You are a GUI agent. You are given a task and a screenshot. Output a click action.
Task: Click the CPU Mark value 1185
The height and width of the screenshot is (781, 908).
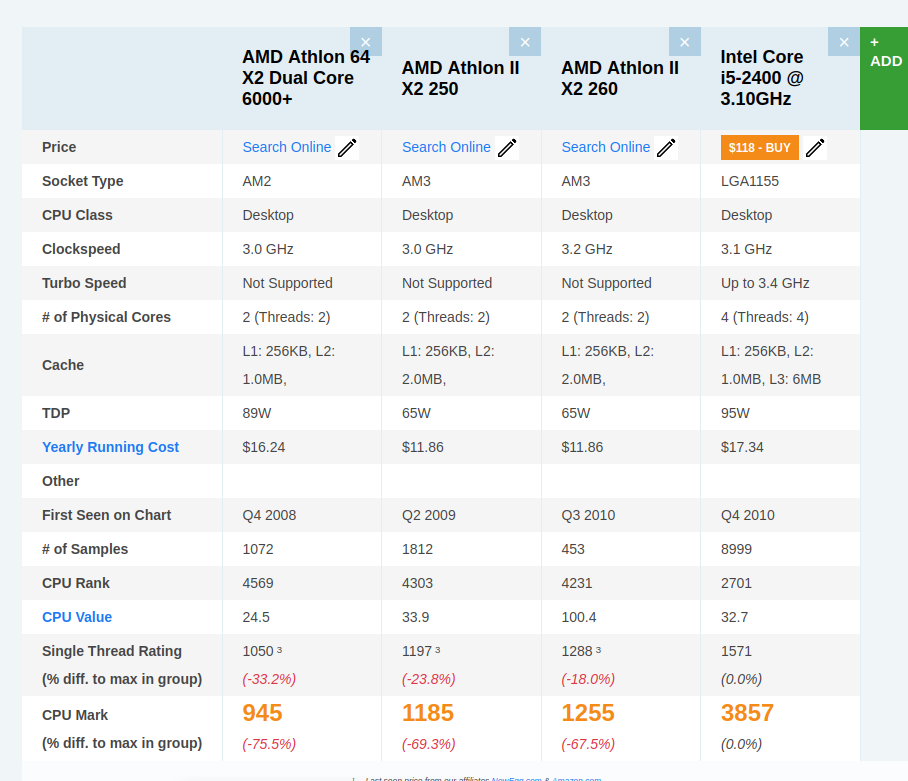tap(428, 713)
